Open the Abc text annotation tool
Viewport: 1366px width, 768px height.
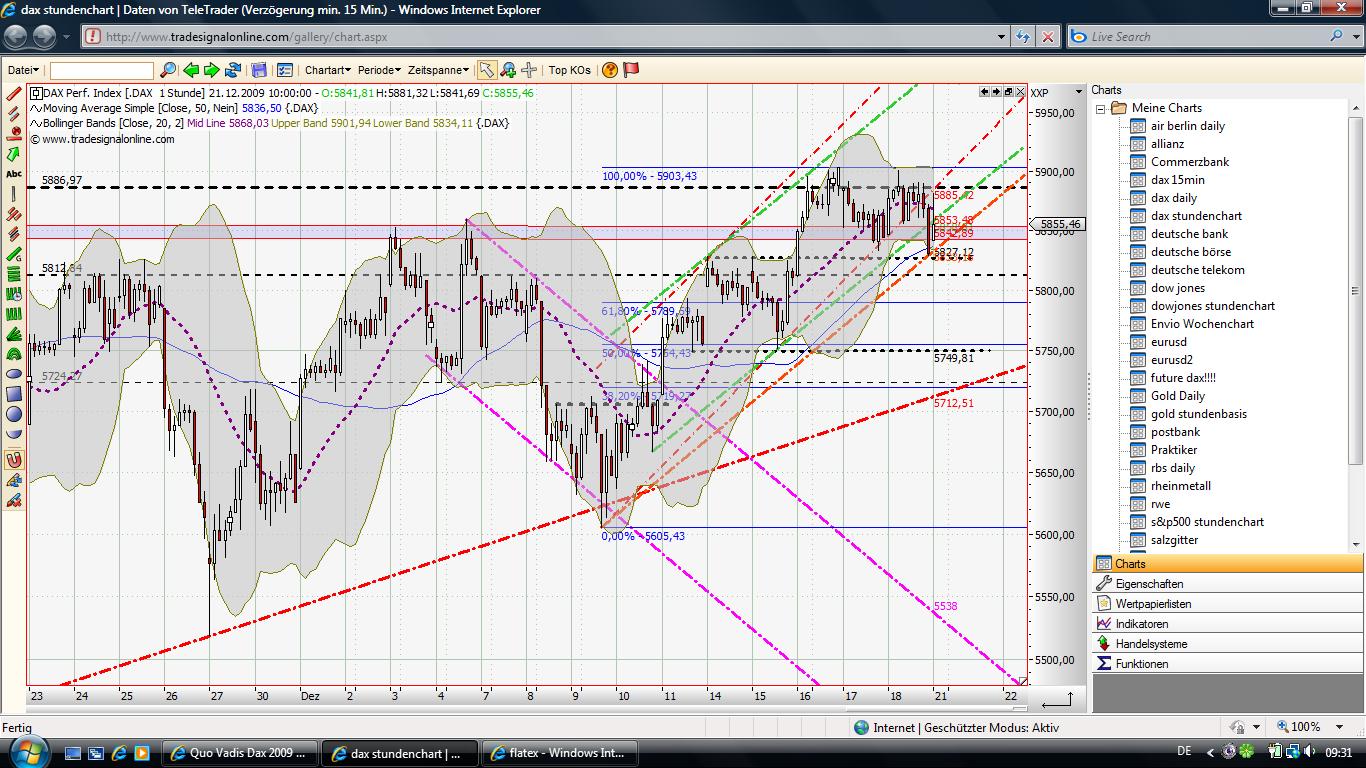pyautogui.click(x=12, y=172)
